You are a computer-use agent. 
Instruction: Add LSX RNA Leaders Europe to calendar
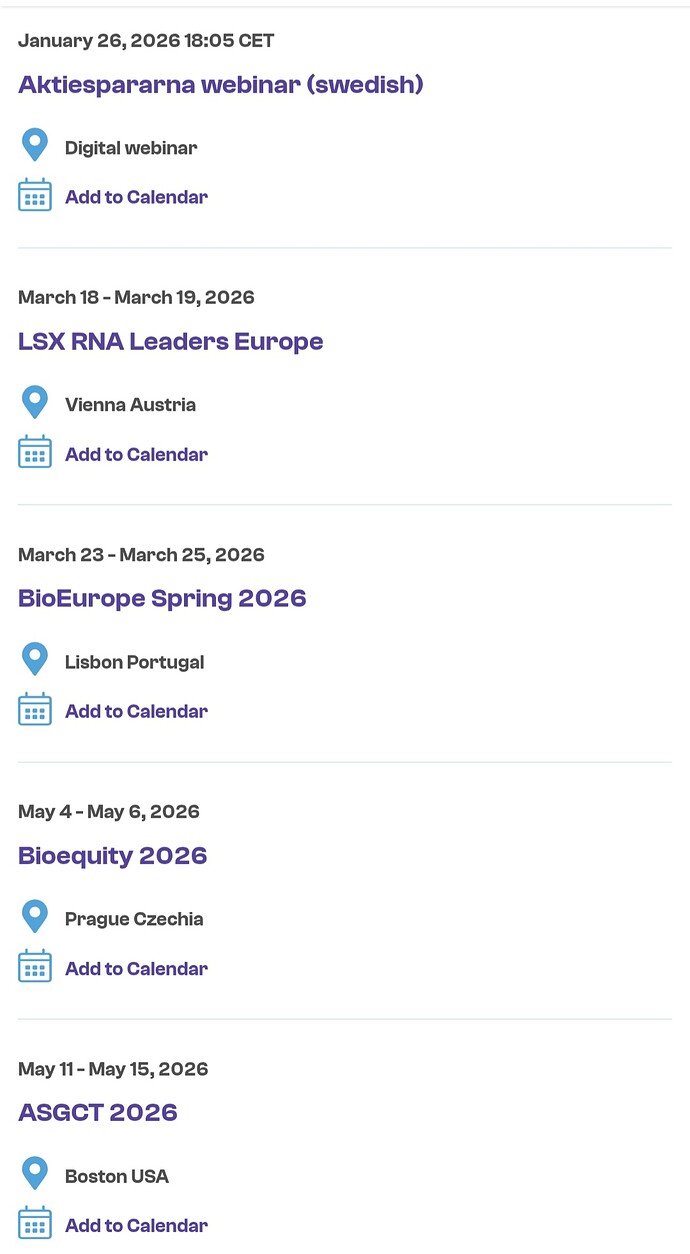[x=136, y=454]
